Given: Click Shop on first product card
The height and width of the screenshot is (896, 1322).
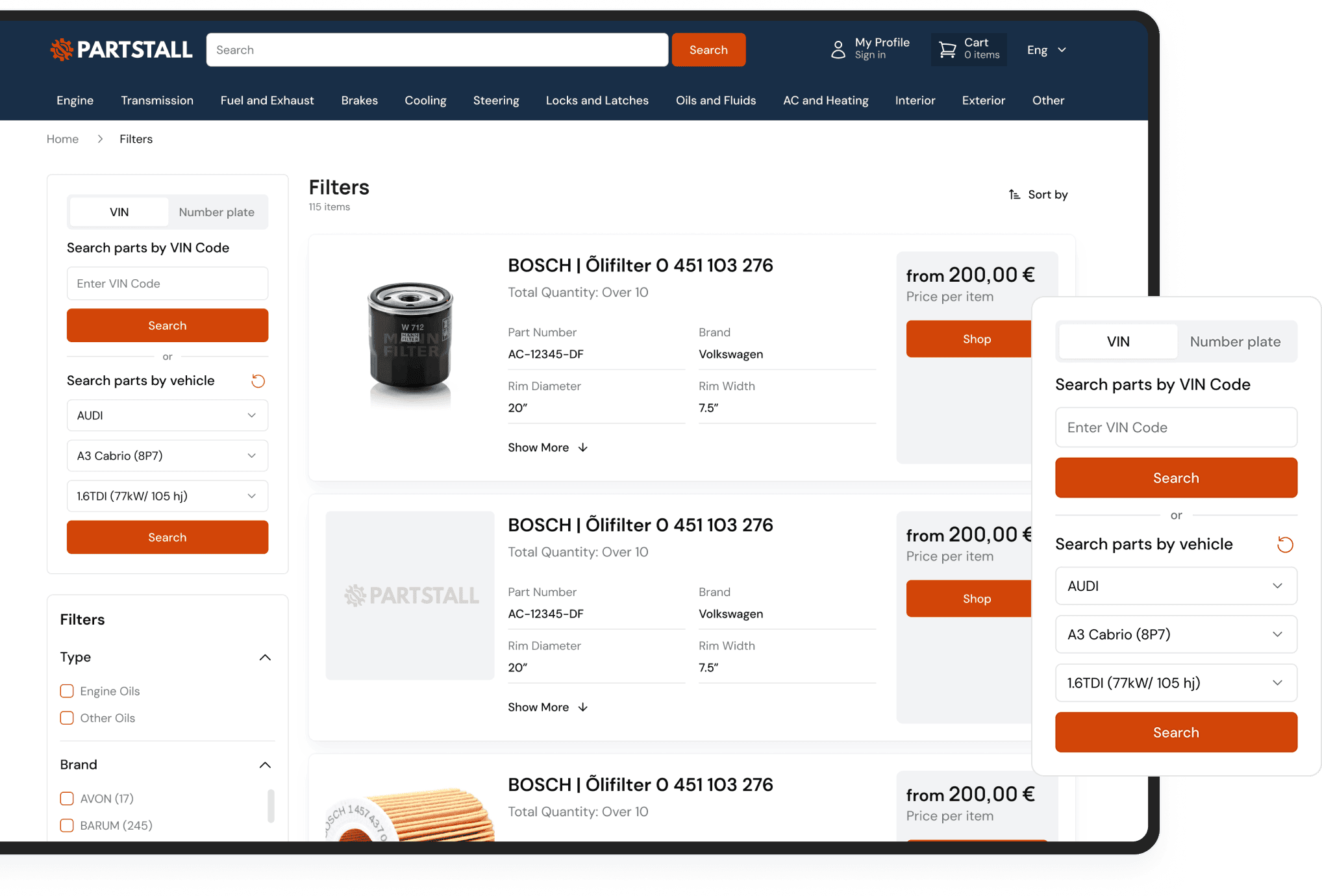Looking at the screenshot, I should 969,339.
